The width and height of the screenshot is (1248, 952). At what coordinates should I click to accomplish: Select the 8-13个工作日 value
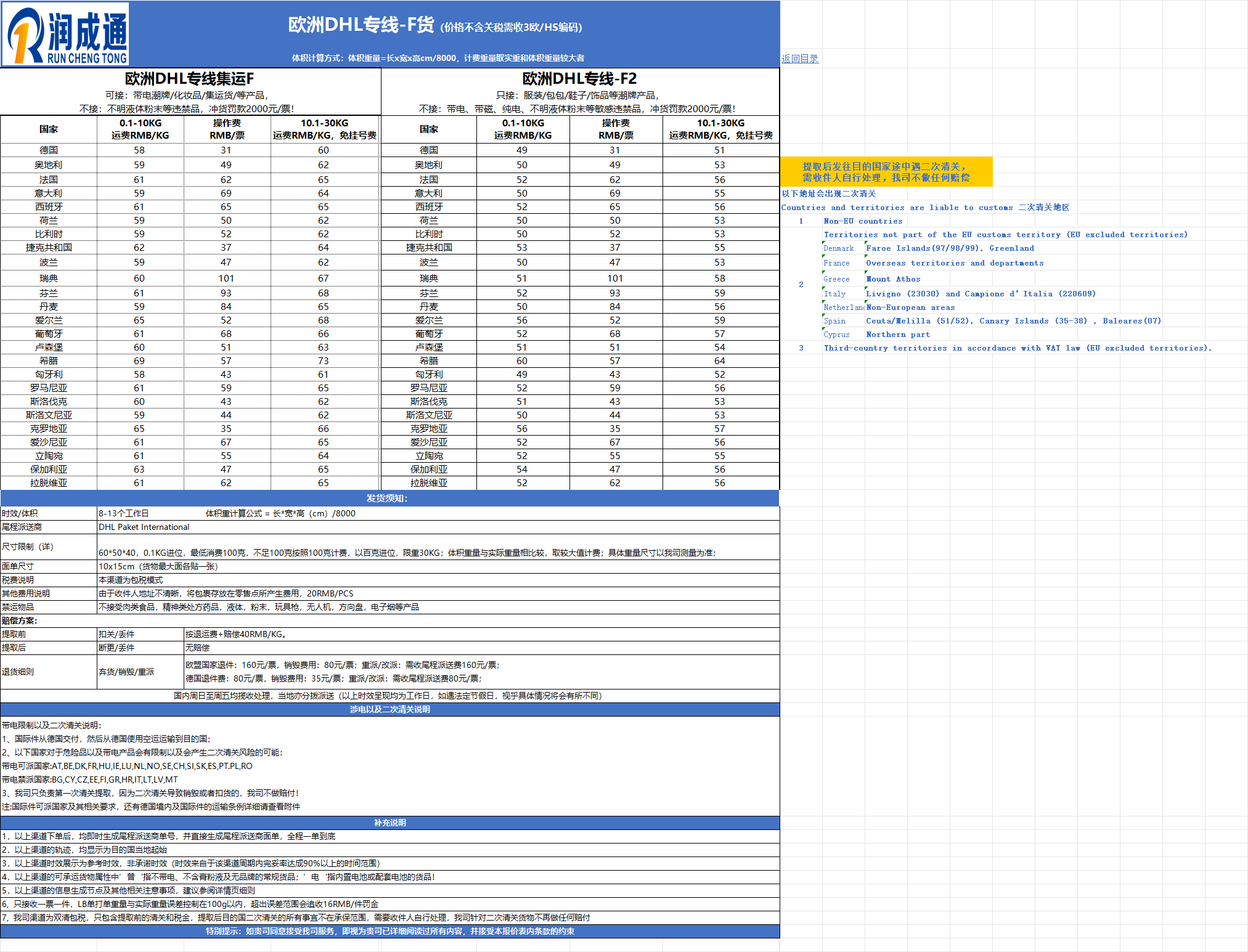pyautogui.click(x=124, y=513)
